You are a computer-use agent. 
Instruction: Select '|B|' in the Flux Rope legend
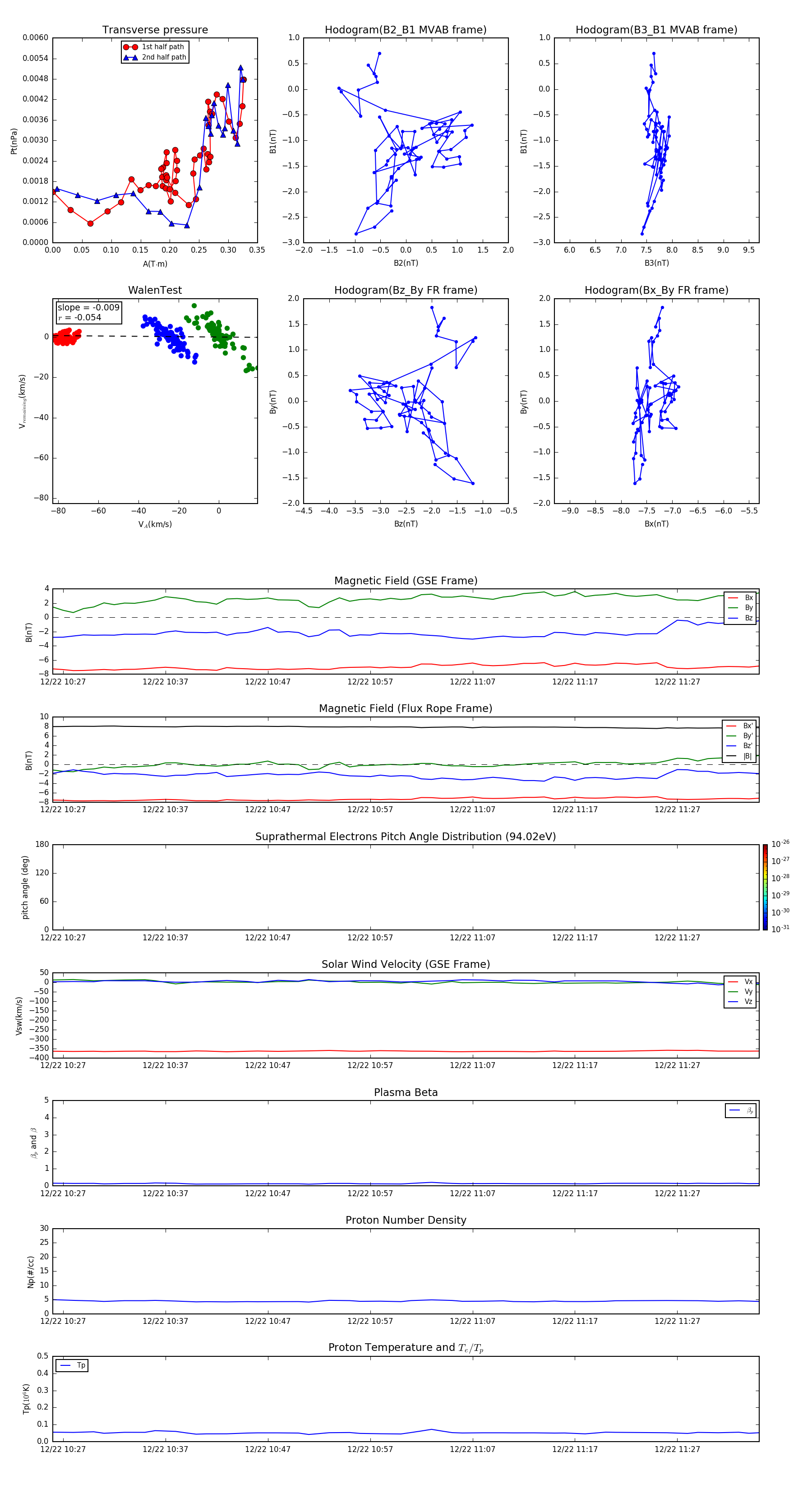tap(740, 756)
